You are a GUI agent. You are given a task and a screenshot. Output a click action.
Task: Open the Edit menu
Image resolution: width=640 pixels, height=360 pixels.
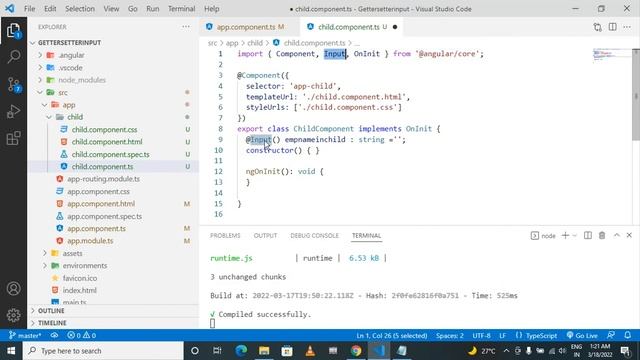[50, 9]
